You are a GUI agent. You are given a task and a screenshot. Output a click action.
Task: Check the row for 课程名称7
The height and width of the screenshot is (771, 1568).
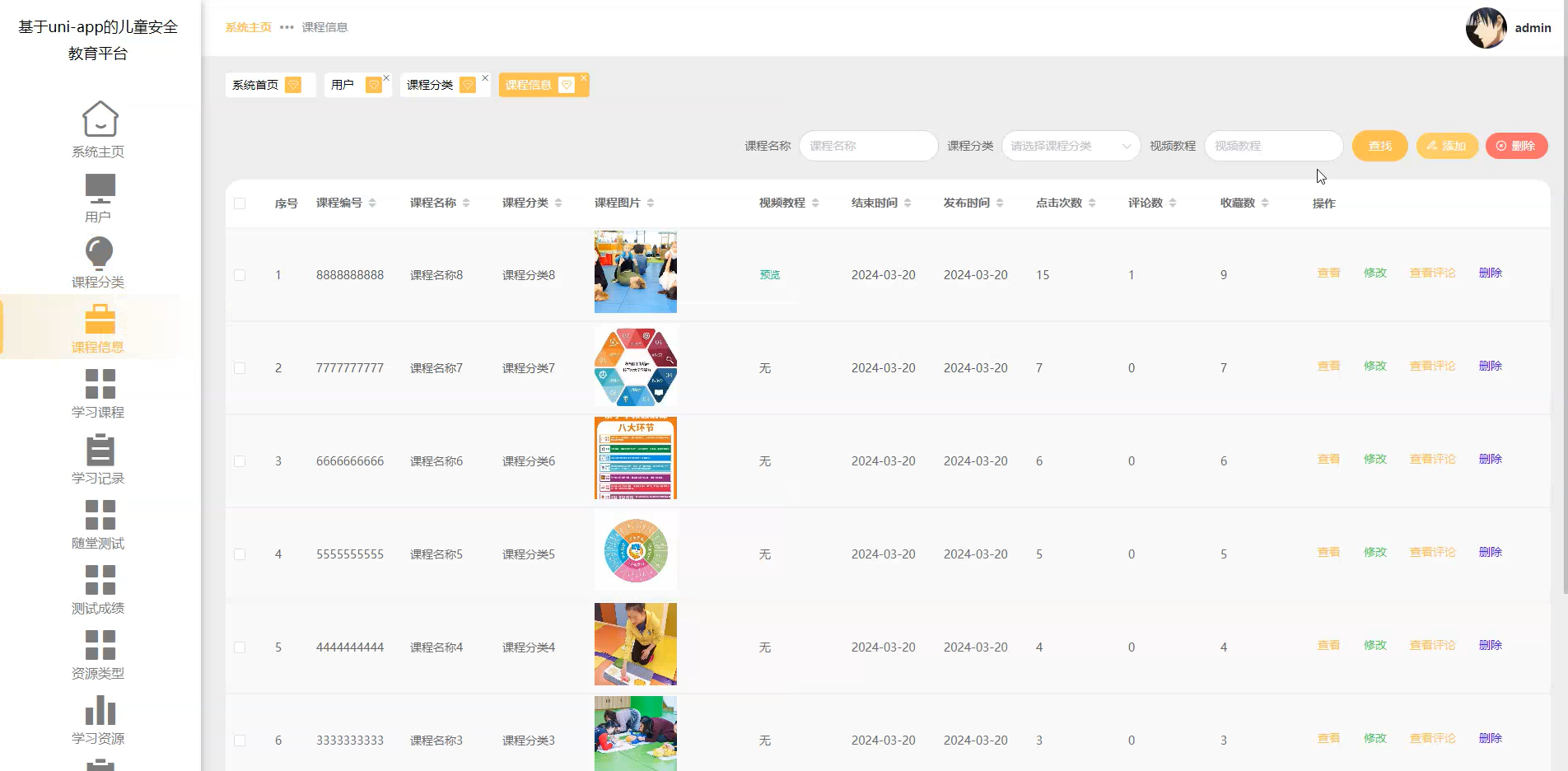(x=240, y=368)
